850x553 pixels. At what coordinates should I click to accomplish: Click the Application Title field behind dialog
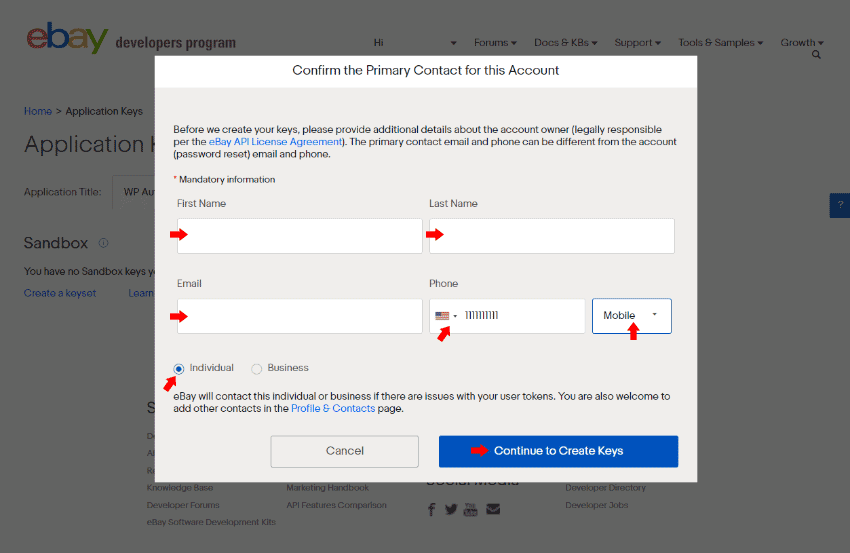click(x=133, y=192)
